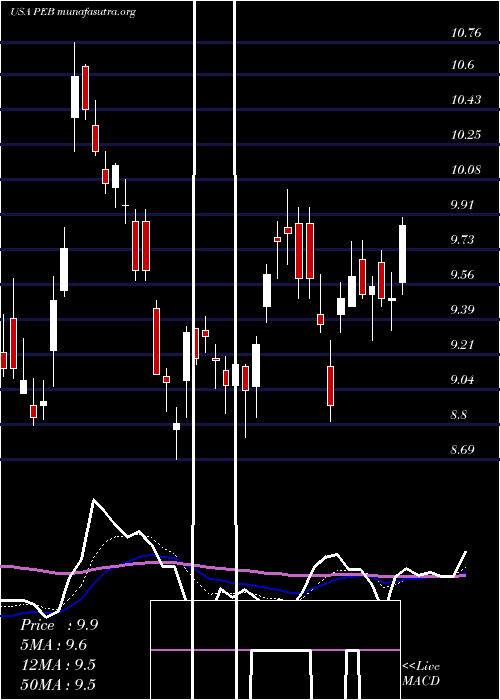This screenshot has height=700, width=500.
Task: Click the '12MA : 9.5' readout
Action: click(x=58, y=664)
